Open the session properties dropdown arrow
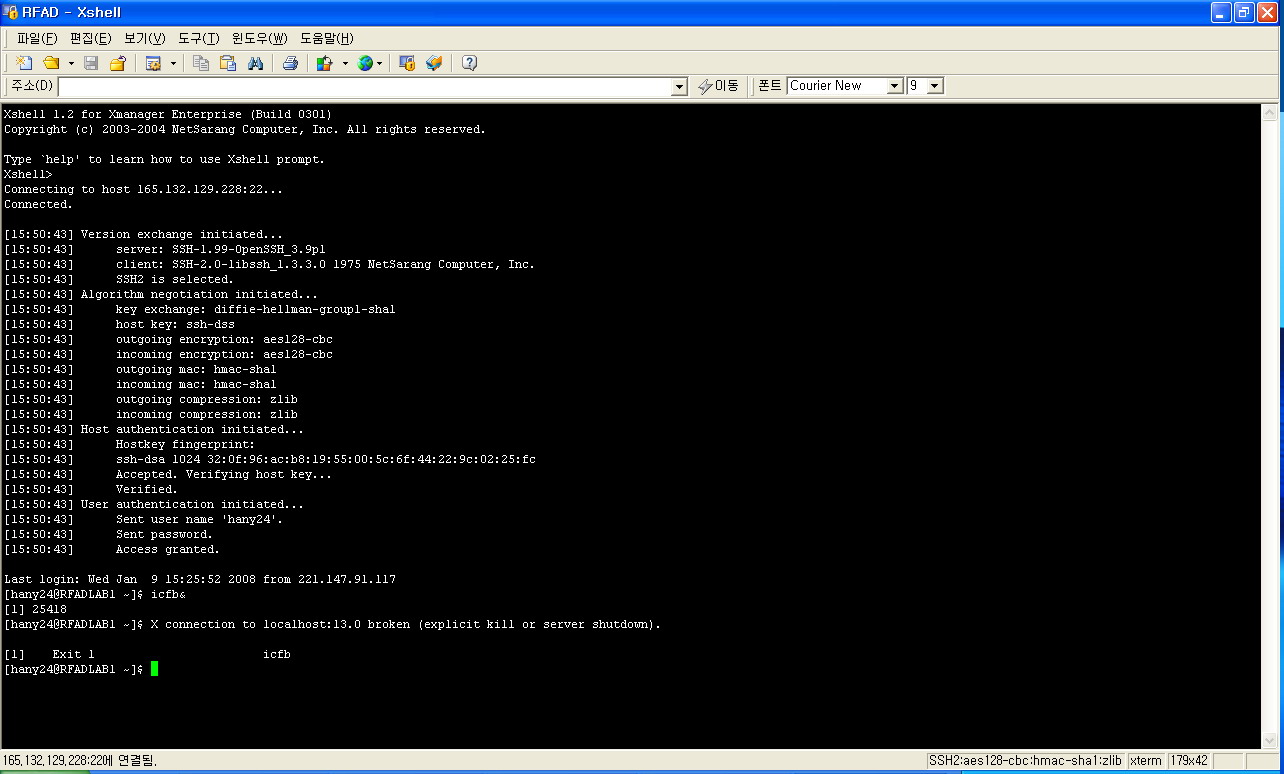 172,62
